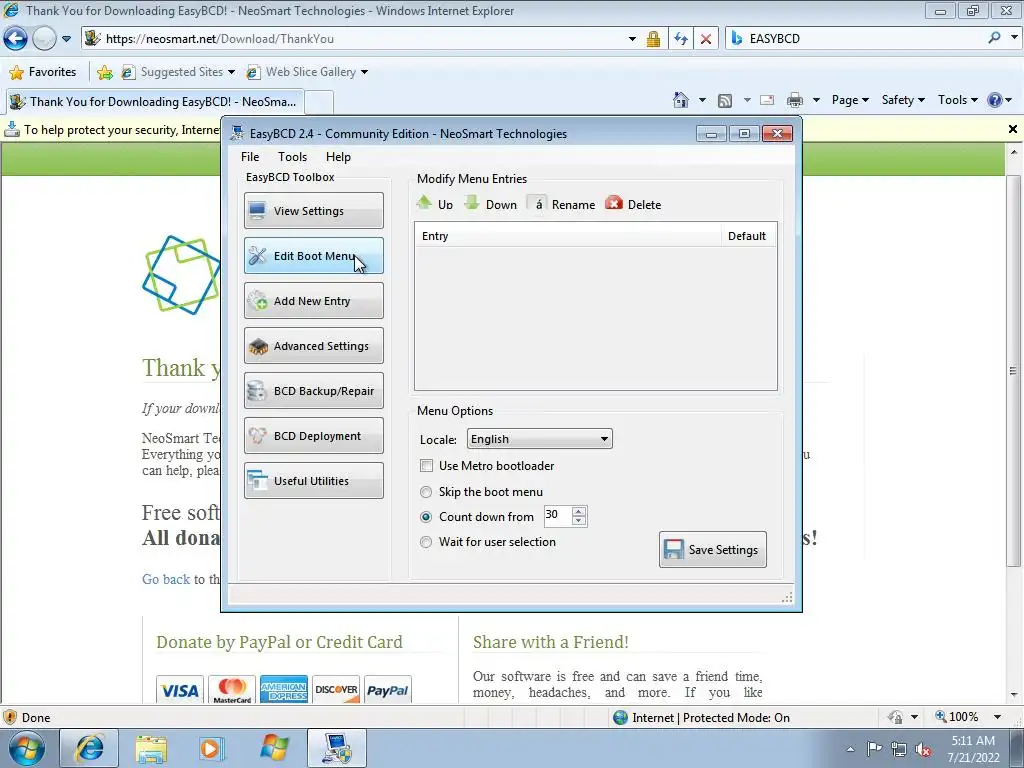Click the security padlock icon
The width and height of the screenshot is (1024, 768).
point(653,39)
